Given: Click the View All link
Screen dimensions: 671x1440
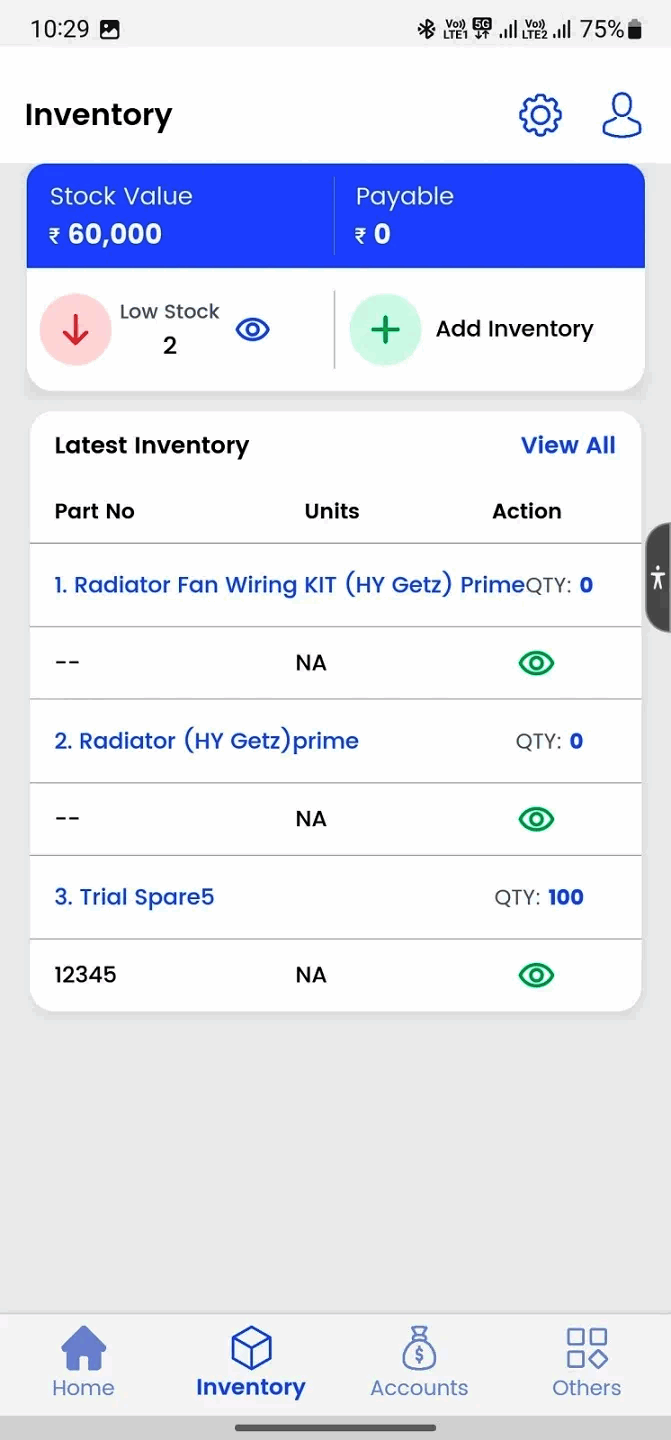Looking at the screenshot, I should coord(568,446).
